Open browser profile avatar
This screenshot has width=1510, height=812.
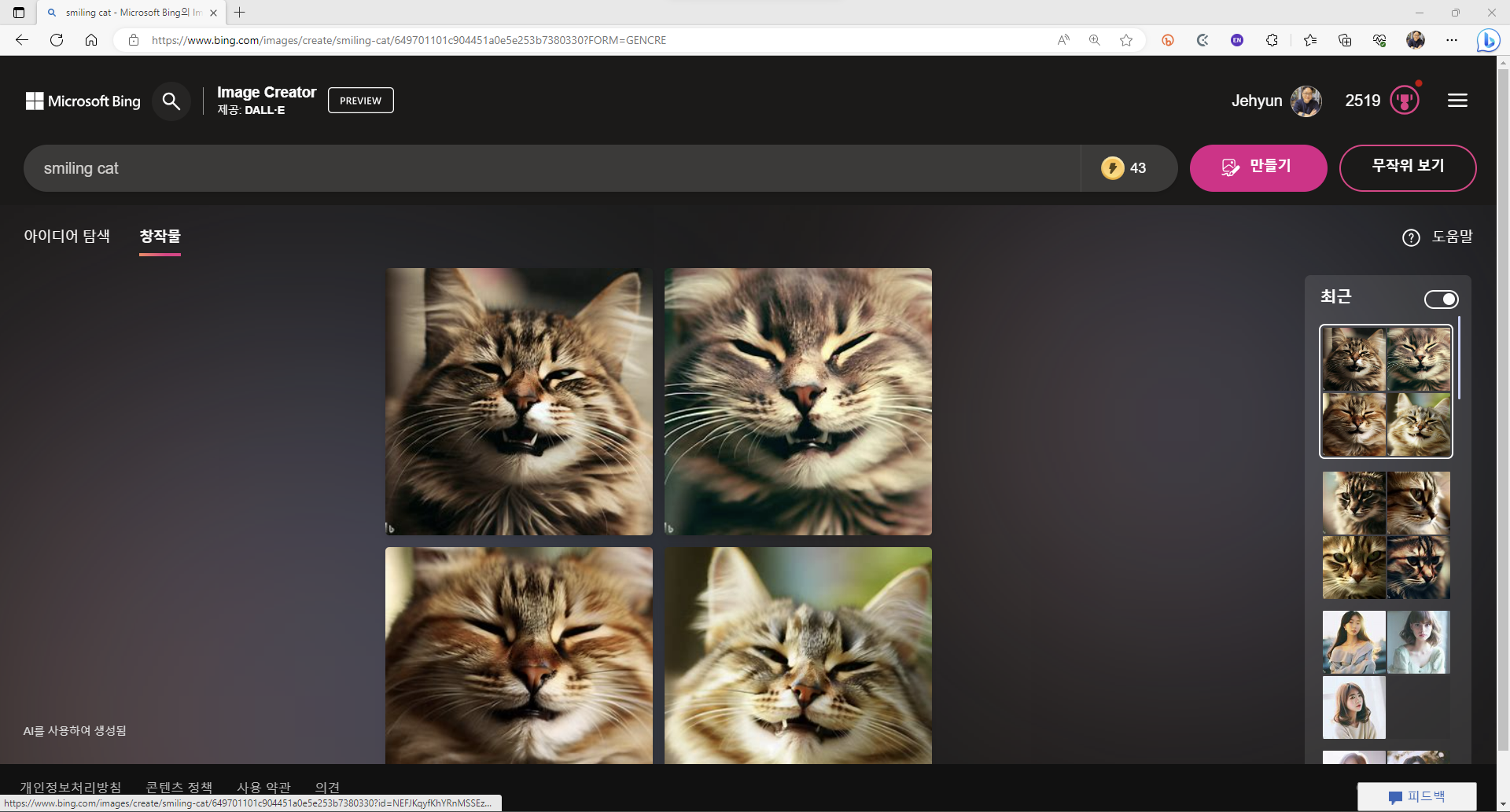1416,40
